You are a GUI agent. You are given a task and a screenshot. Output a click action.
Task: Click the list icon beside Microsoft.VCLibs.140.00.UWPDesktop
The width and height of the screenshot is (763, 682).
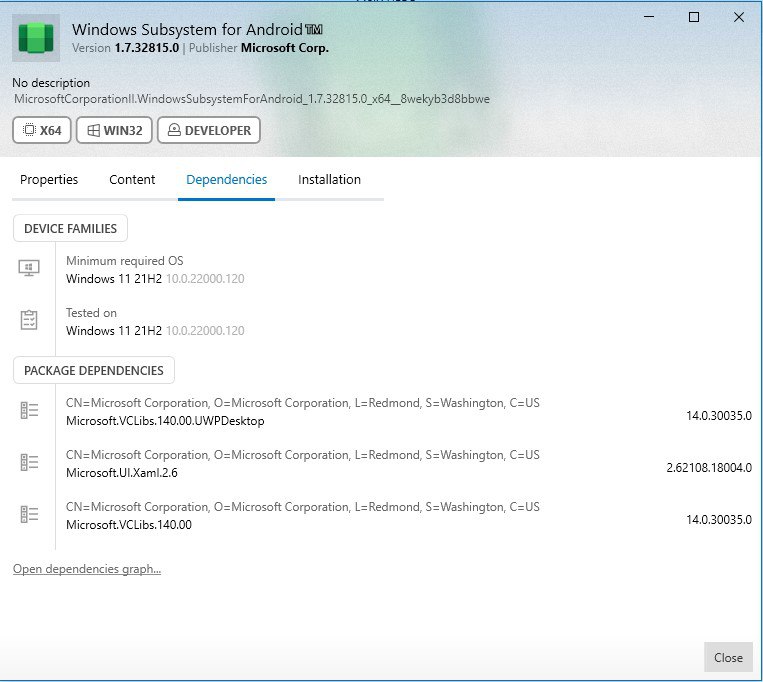(29, 410)
